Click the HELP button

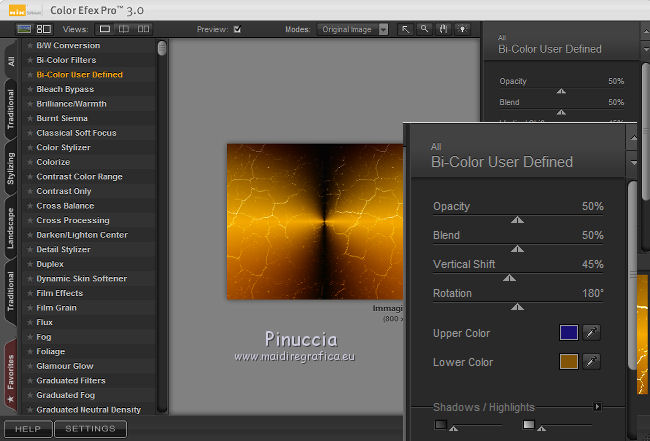pos(27,429)
